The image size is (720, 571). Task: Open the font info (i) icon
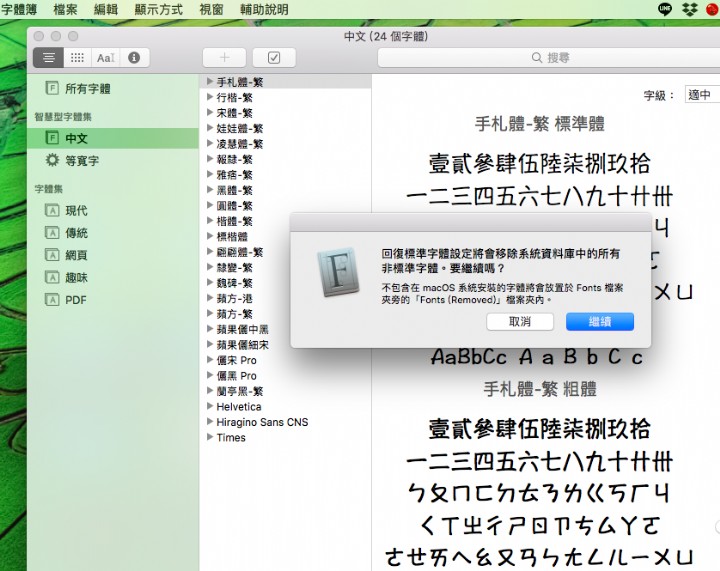[x=133, y=58]
